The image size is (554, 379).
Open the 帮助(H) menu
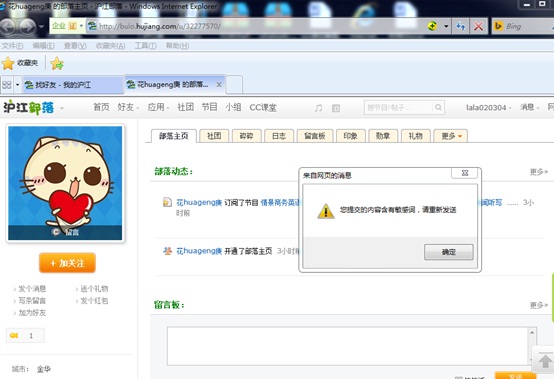[x=177, y=46]
